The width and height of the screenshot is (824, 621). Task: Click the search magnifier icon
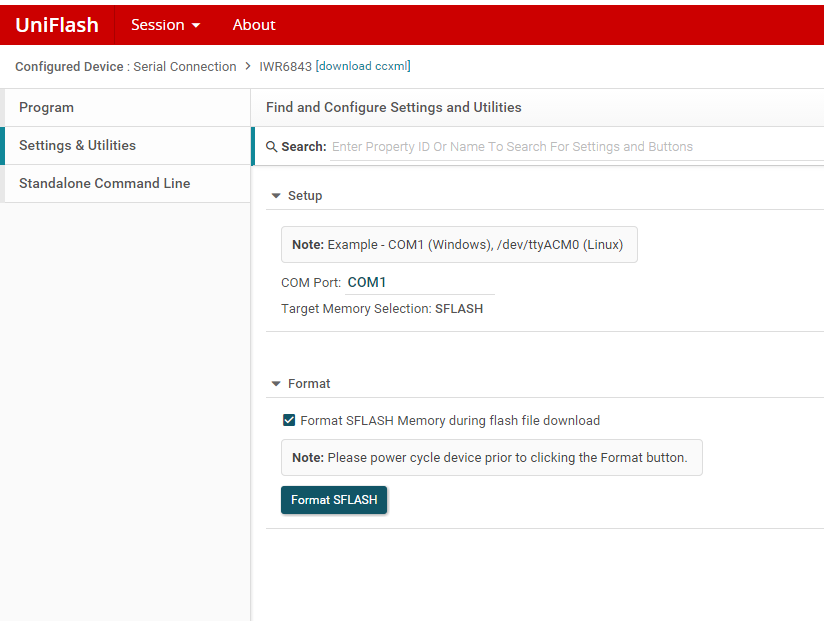click(271, 147)
